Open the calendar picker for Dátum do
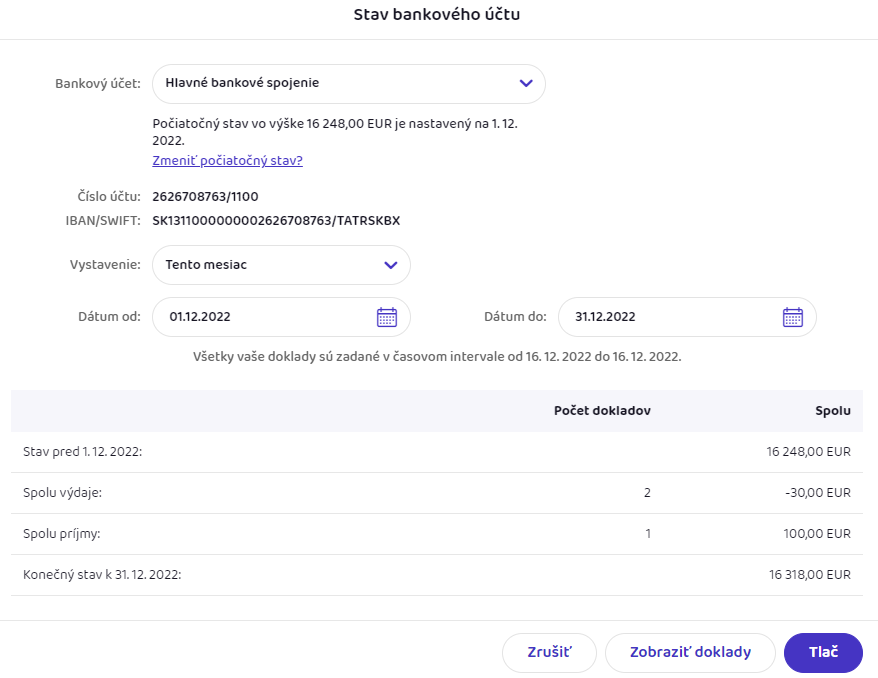Viewport: 878px width, 678px height. (792, 317)
